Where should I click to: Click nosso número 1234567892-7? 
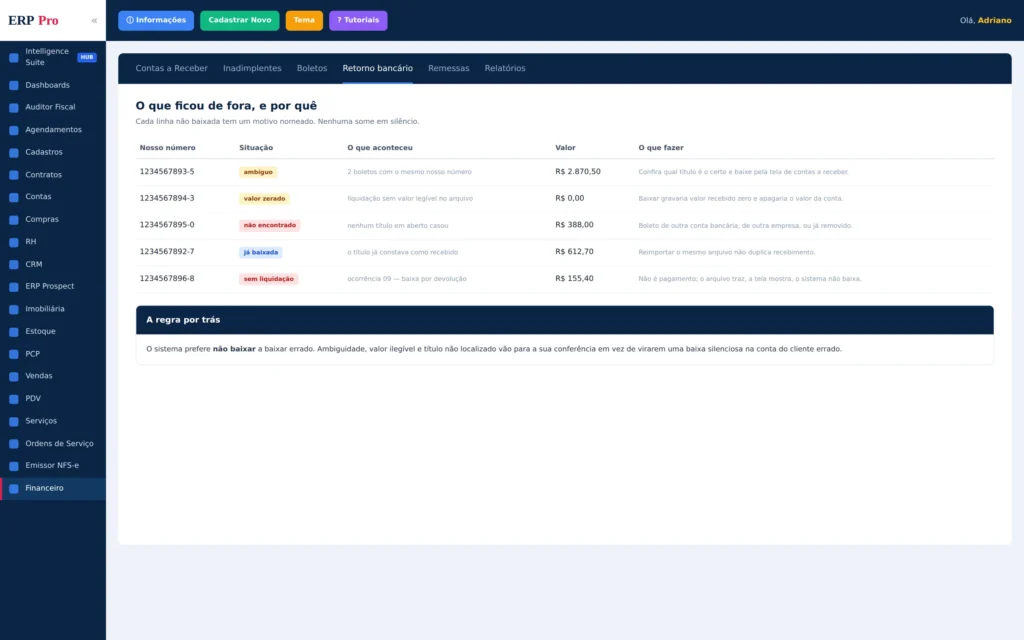[x=167, y=252]
